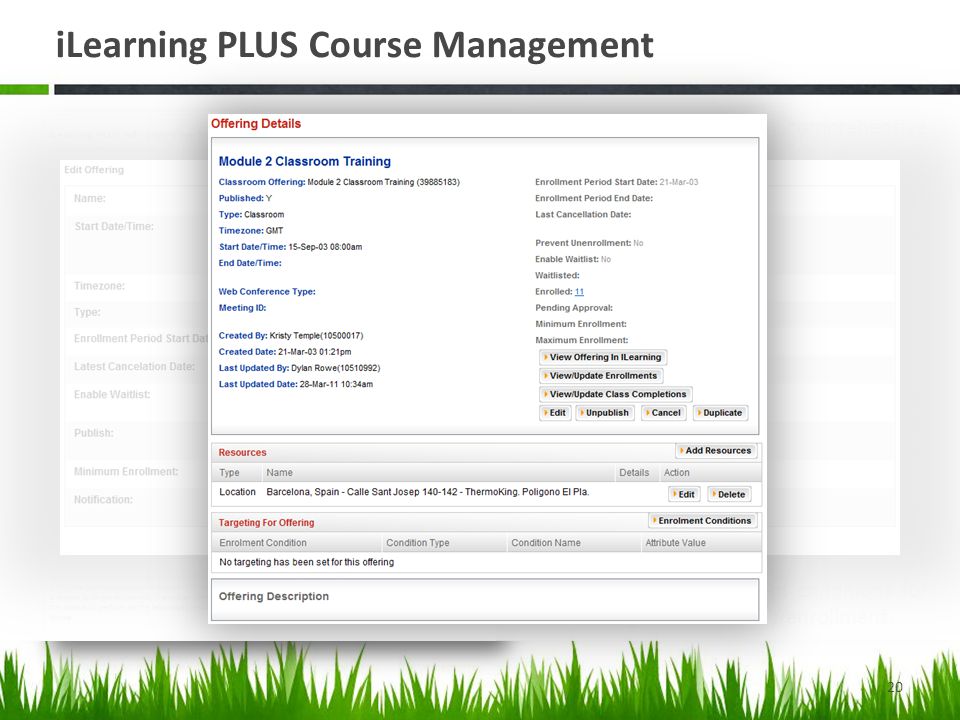The width and height of the screenshot is (960, 720).
Task: Click the start time '15-Sep-03 08:00am'
Action: pos(325,247)
